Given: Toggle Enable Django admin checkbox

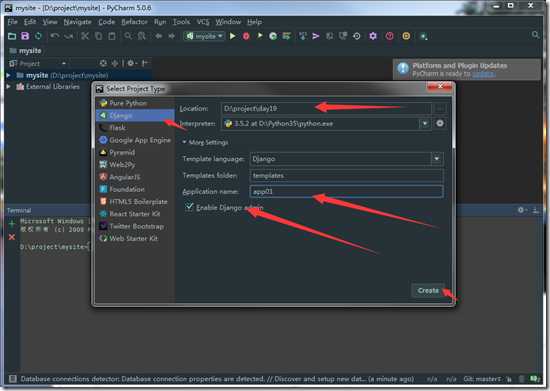Looking at the screenshot, I should click(x=189, y=207).
